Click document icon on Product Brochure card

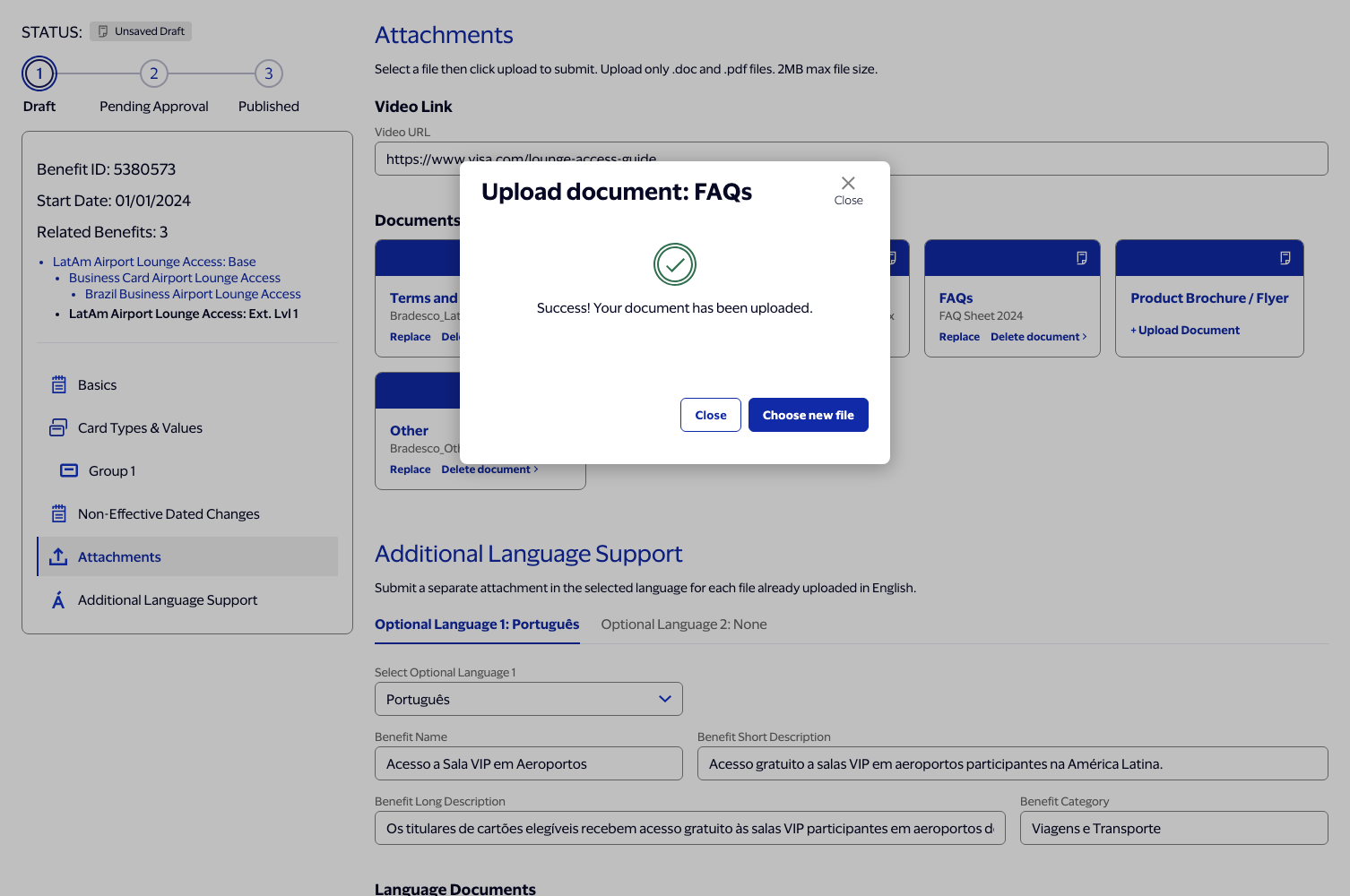coord(1285,258)
